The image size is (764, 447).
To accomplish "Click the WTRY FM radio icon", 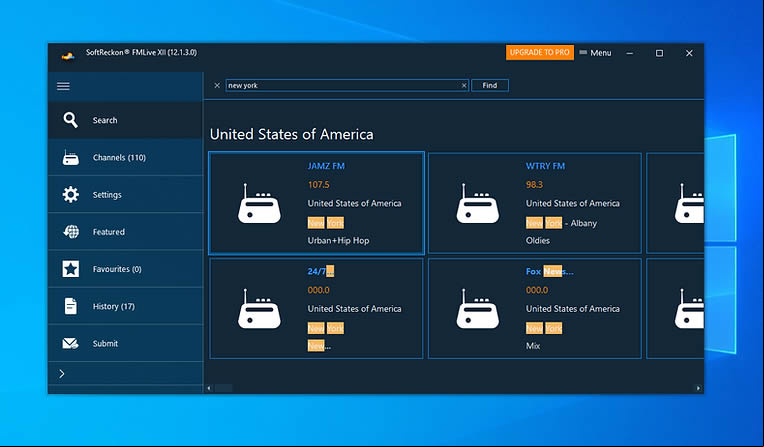I will point(478,204).
